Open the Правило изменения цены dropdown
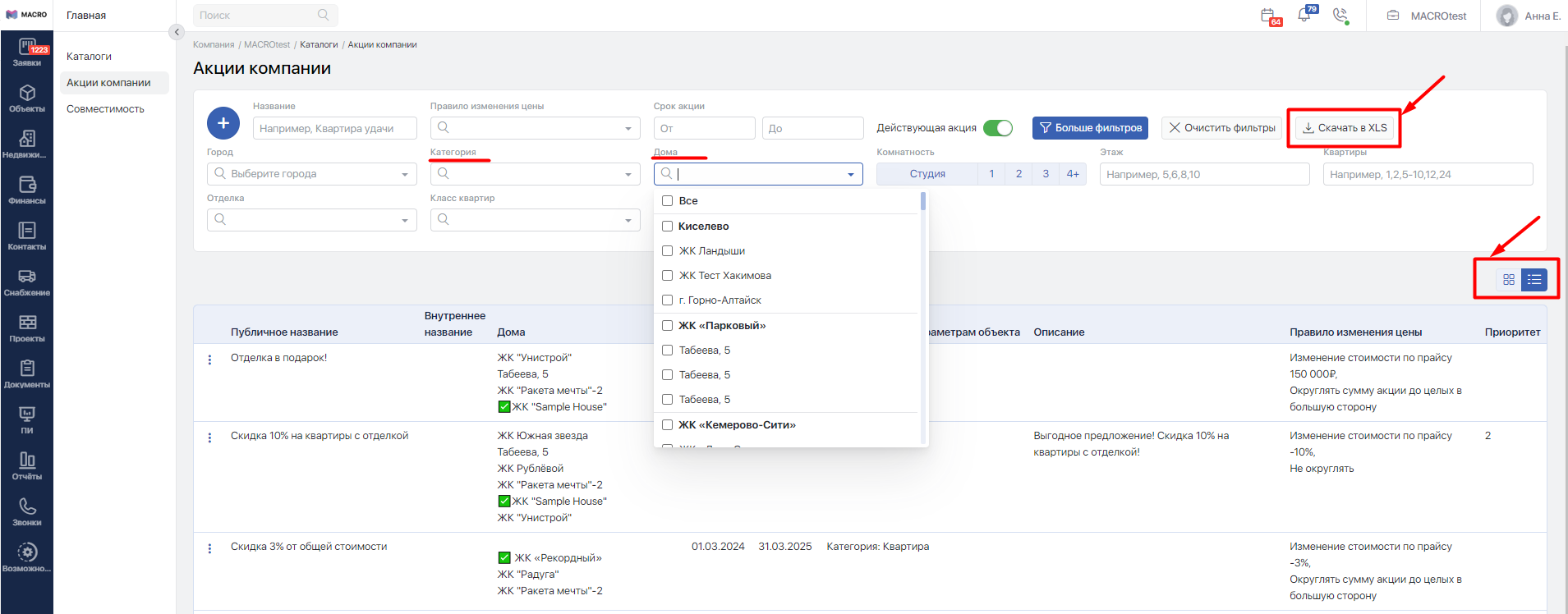Screen dimensions: 1568x614 (x=535, y=128)
